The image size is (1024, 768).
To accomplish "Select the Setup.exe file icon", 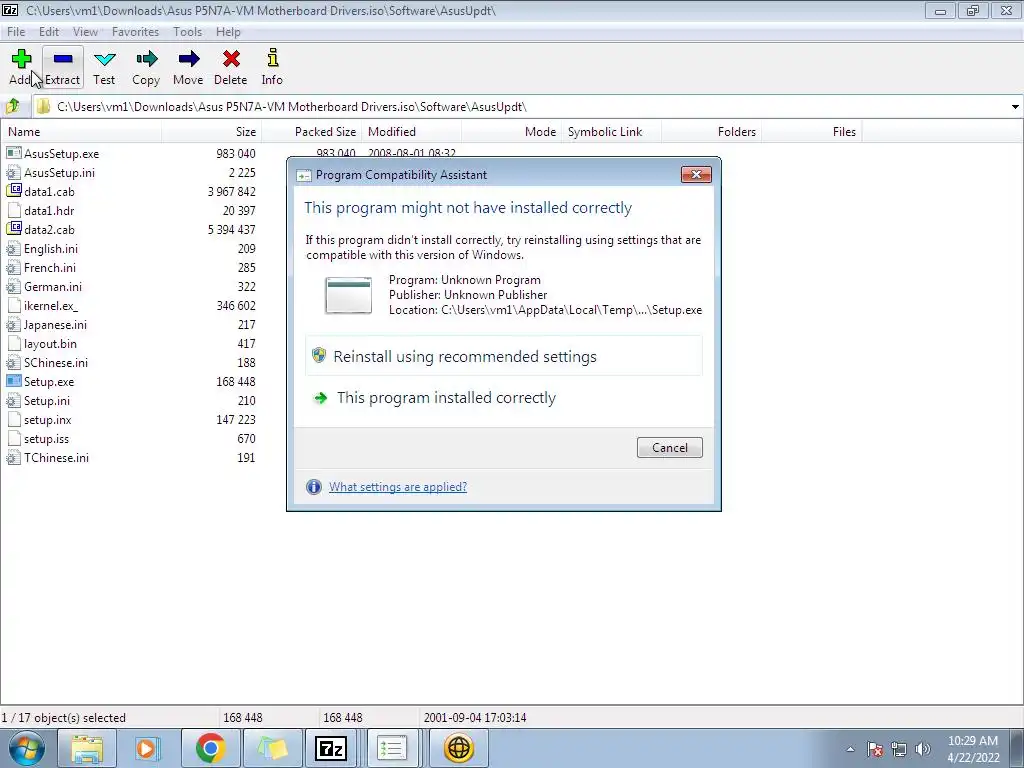I will pyautogui.click(x=14, y=381).
